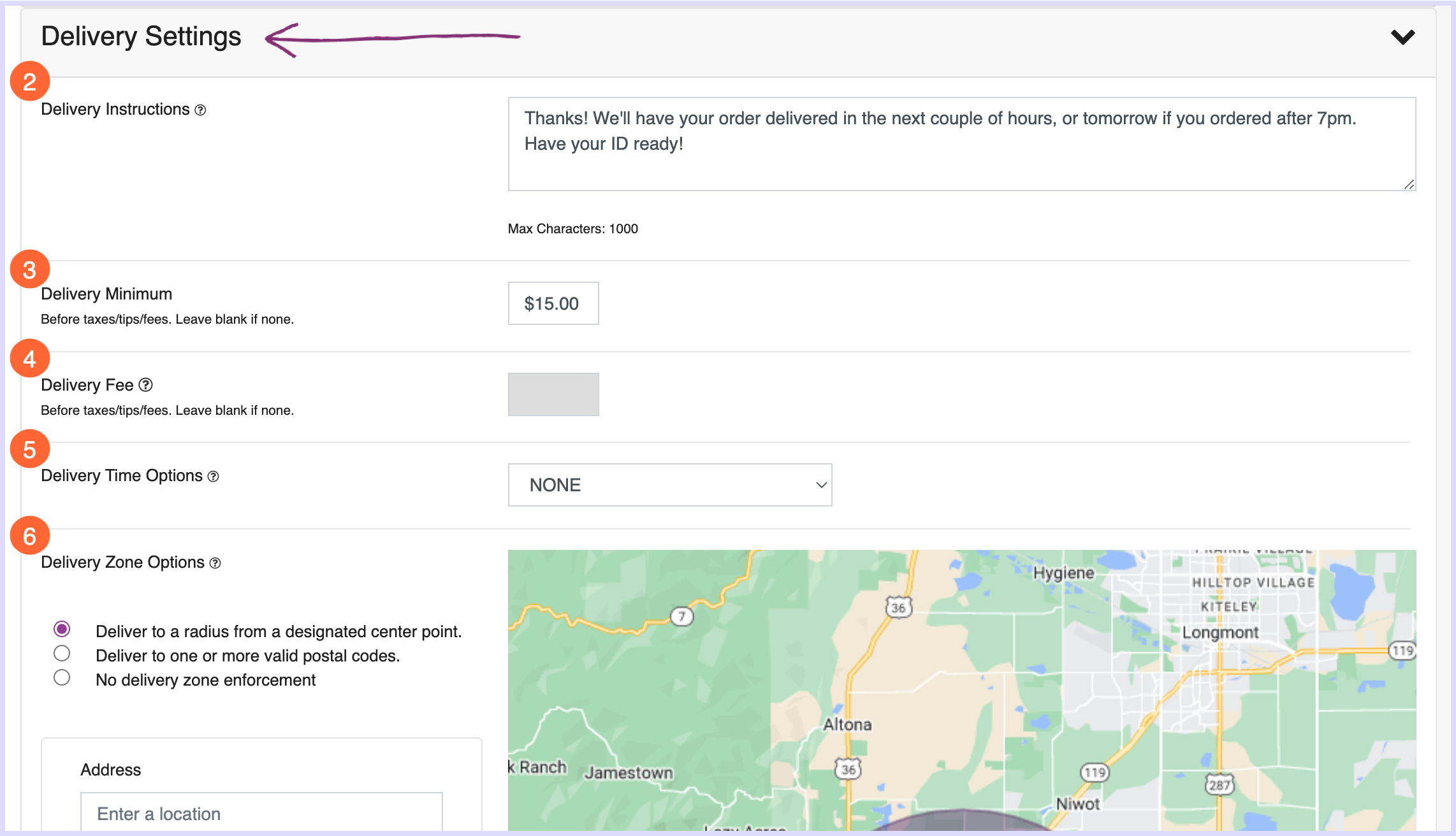1456x836 pixels.
Task: Open the Delivery Time Options NONE dropdown
Action: 670,485
